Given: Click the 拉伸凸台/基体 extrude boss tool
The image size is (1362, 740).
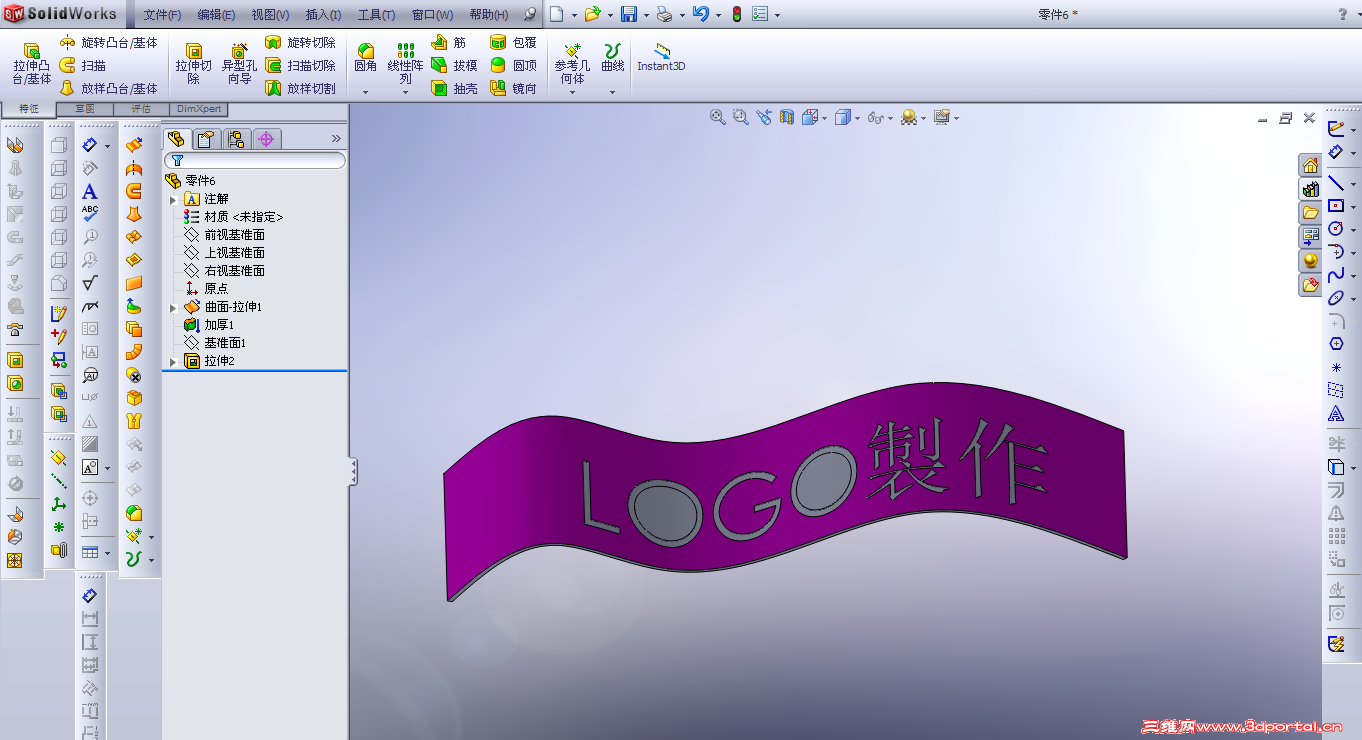Looking at the screenshot, I should (32, 64).
